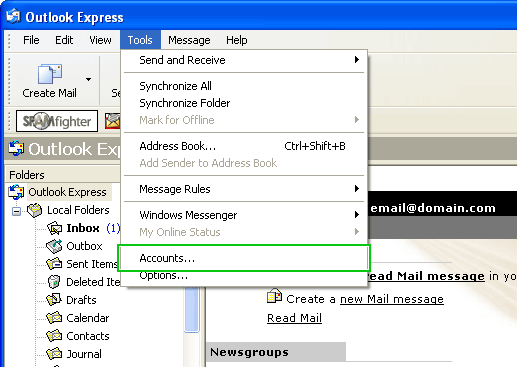Open the Help menu
The image size is (517, 367).
(237, 40)
